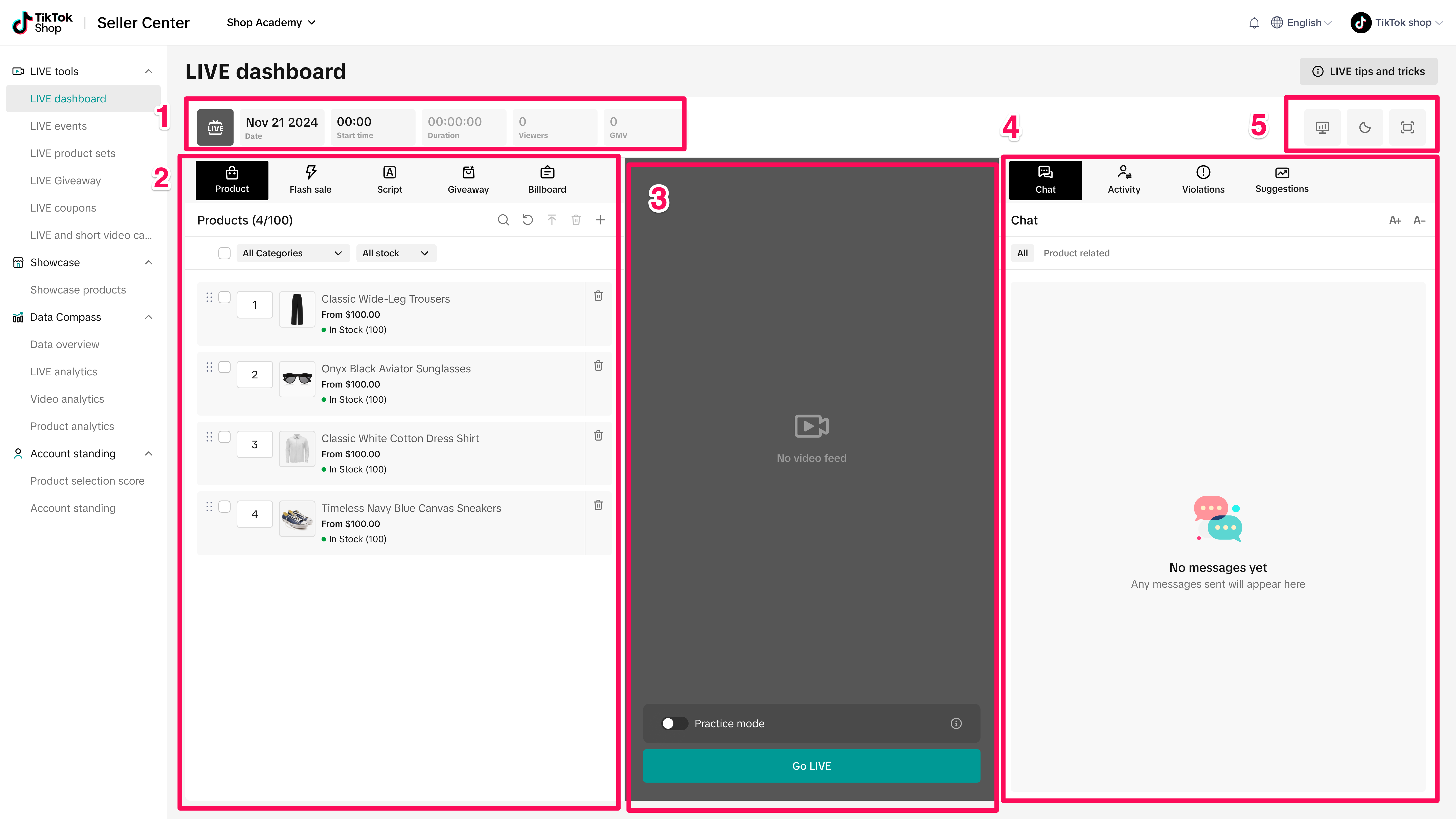Open the All Categories dropdown
1456x819 pixels.
(292, 253)
